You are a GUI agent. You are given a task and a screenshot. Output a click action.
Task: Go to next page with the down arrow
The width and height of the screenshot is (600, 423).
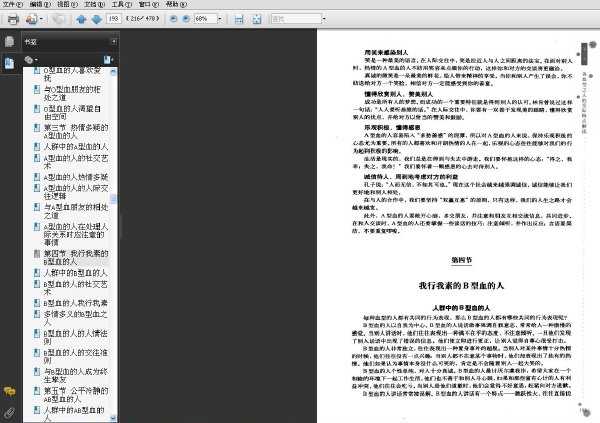point(96,19)
